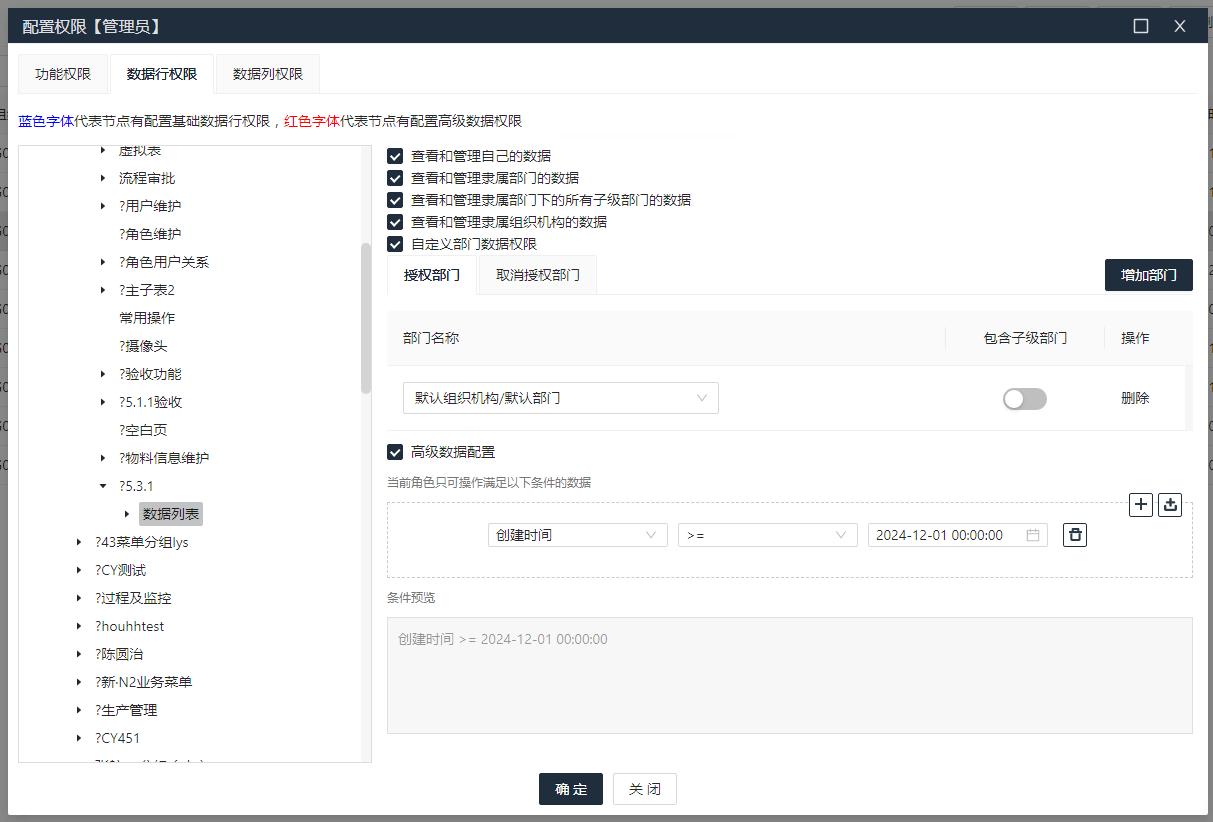Enable the 包含子级部门 toggle switch
Screen dimensions: 1213x822
pyautogui.click(x=1024, y=398)
